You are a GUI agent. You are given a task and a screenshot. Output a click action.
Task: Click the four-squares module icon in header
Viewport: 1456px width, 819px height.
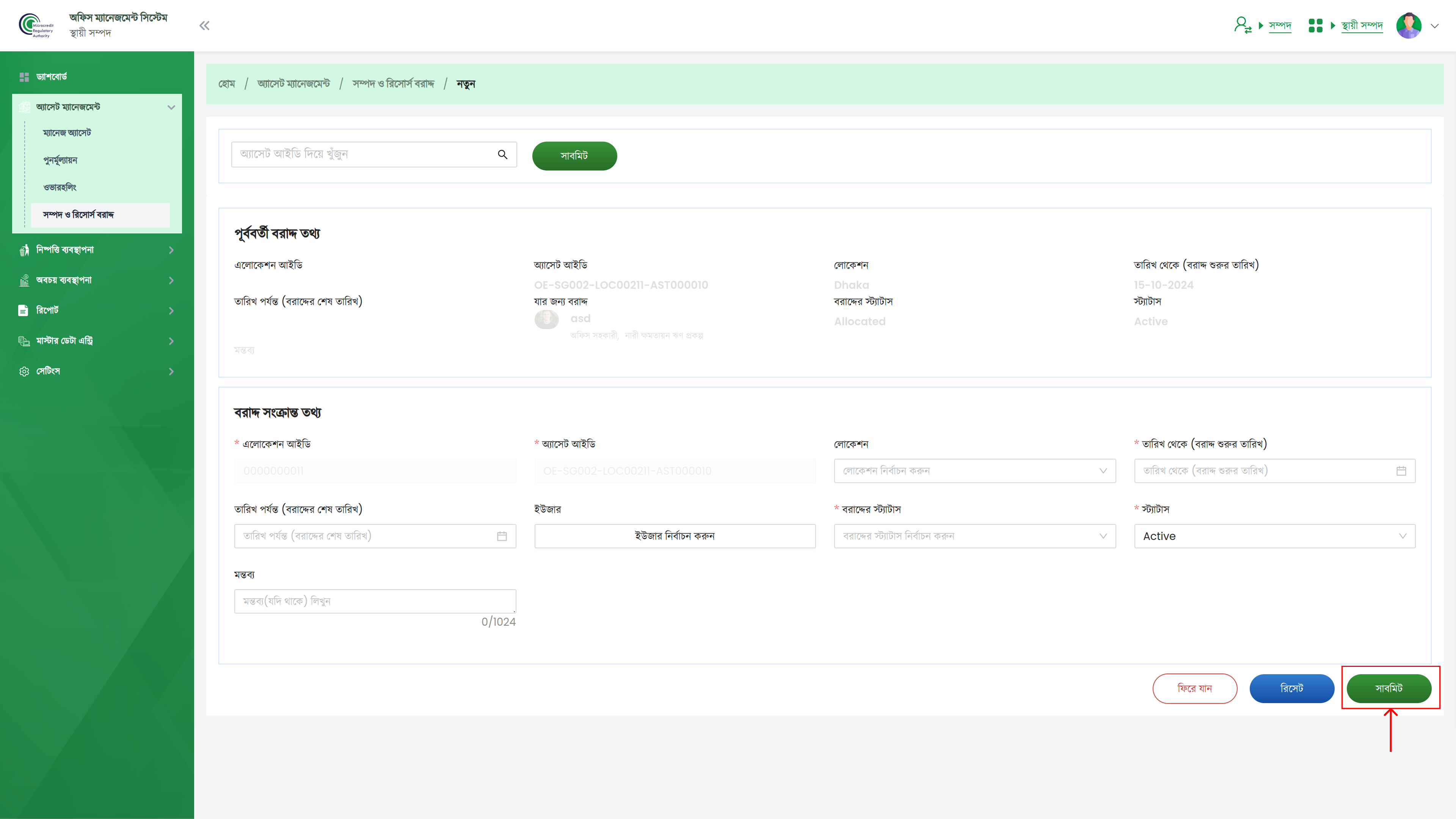tap(1315, 25)
